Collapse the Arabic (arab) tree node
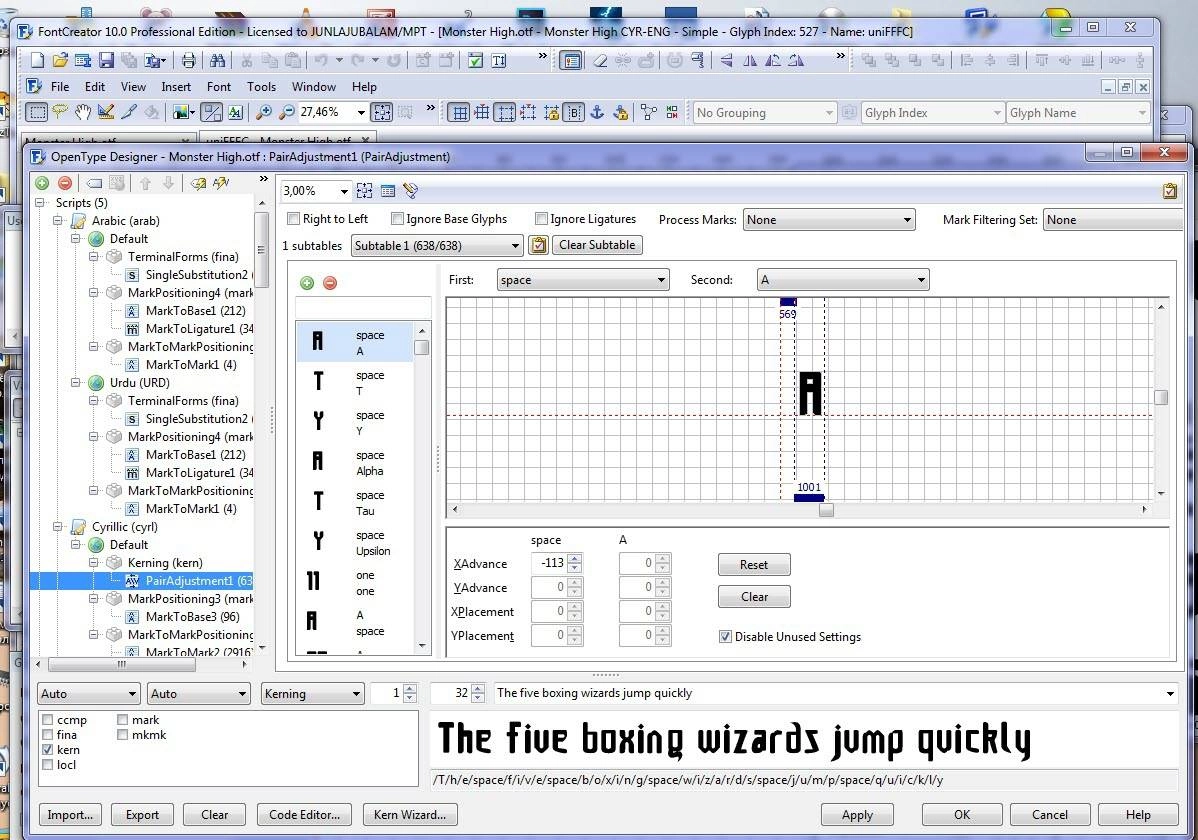 coord(57,221)
